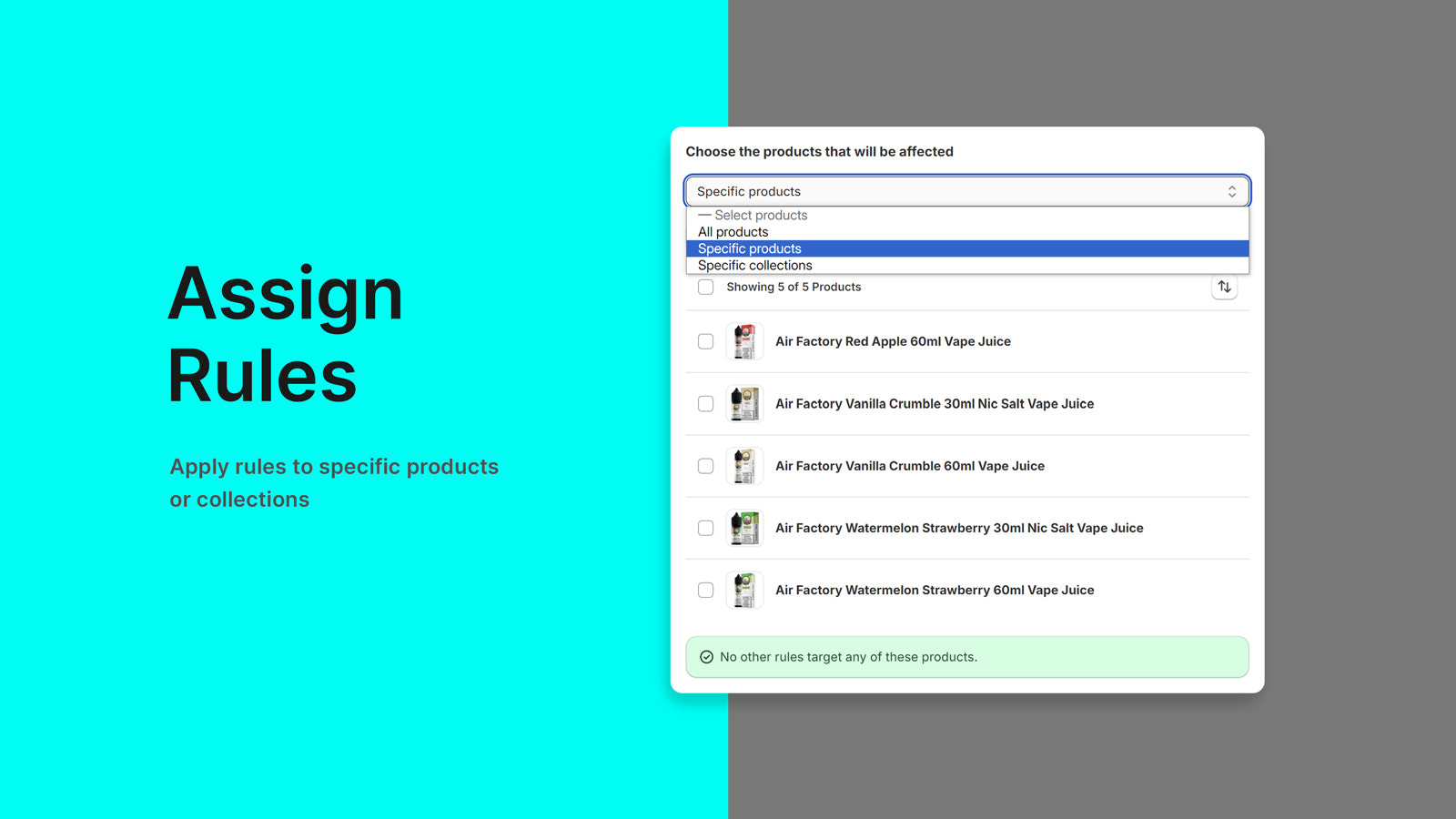Click 'Air Factory Vanilla Crumble 30ml Nic Salt Vape Juice'
The image size is (1456, 819).
(935, 403)
